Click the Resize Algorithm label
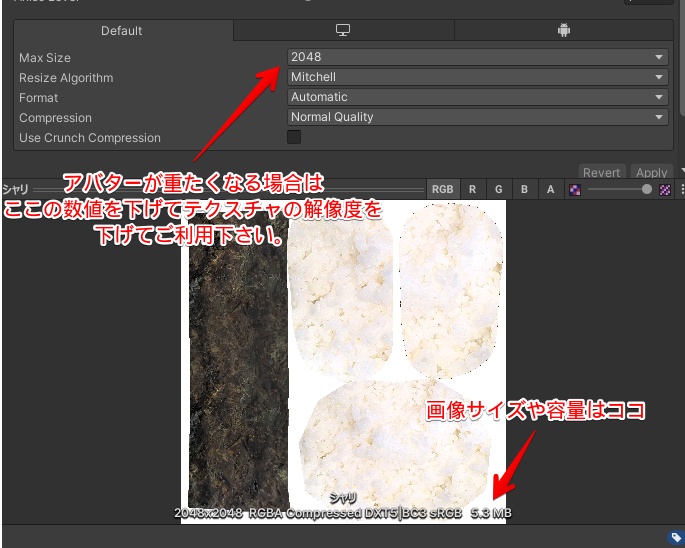The image size is (685, 548). click(66, 78)
